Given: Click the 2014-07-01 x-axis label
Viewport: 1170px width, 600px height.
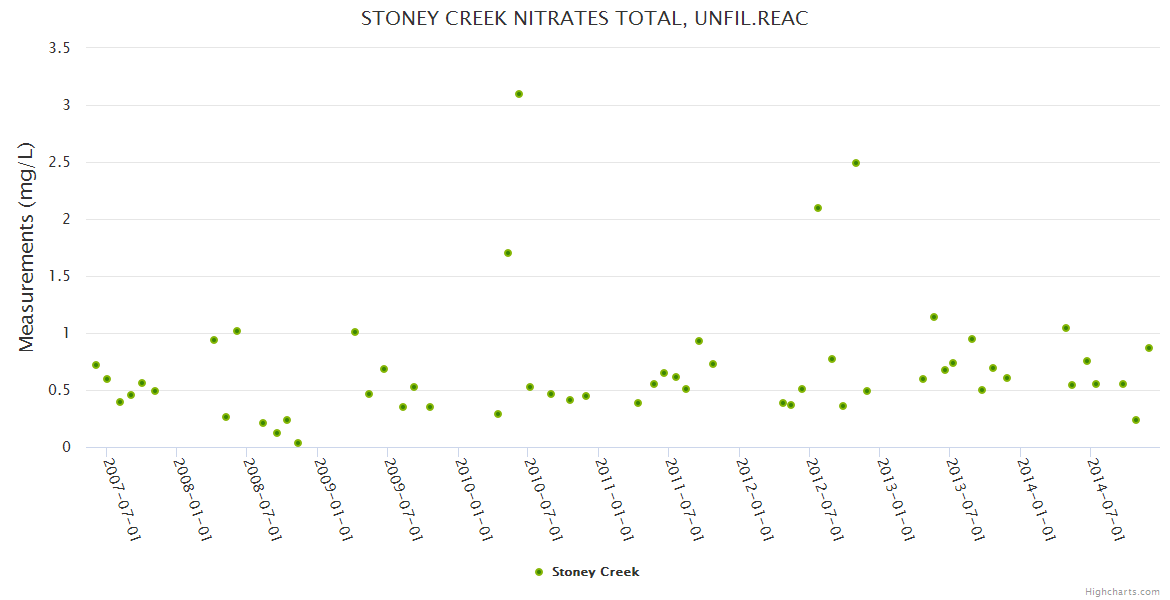Looking at the screenshot, I should (1107, 500).
